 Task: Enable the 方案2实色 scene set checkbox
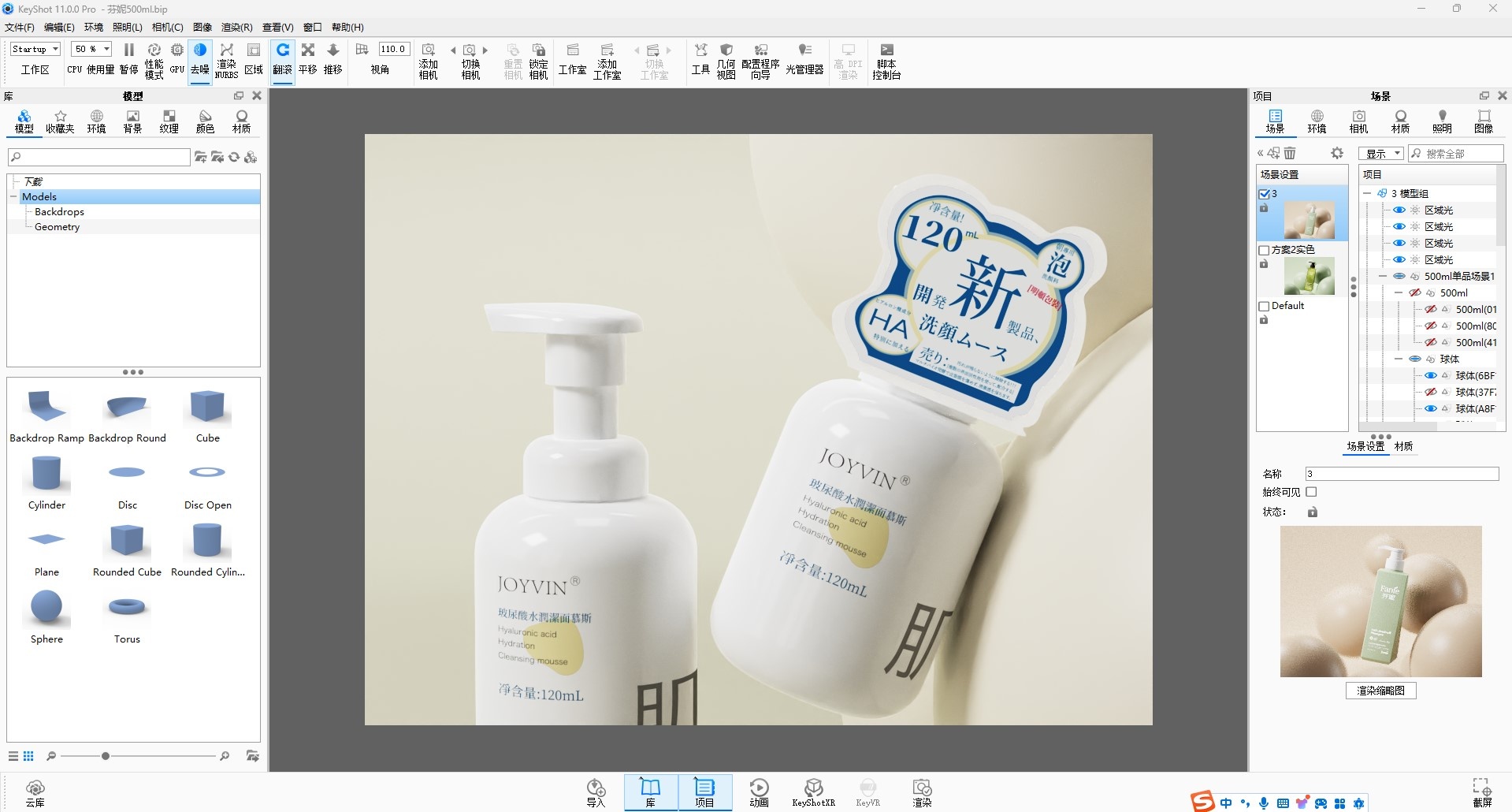point(1265,250)
